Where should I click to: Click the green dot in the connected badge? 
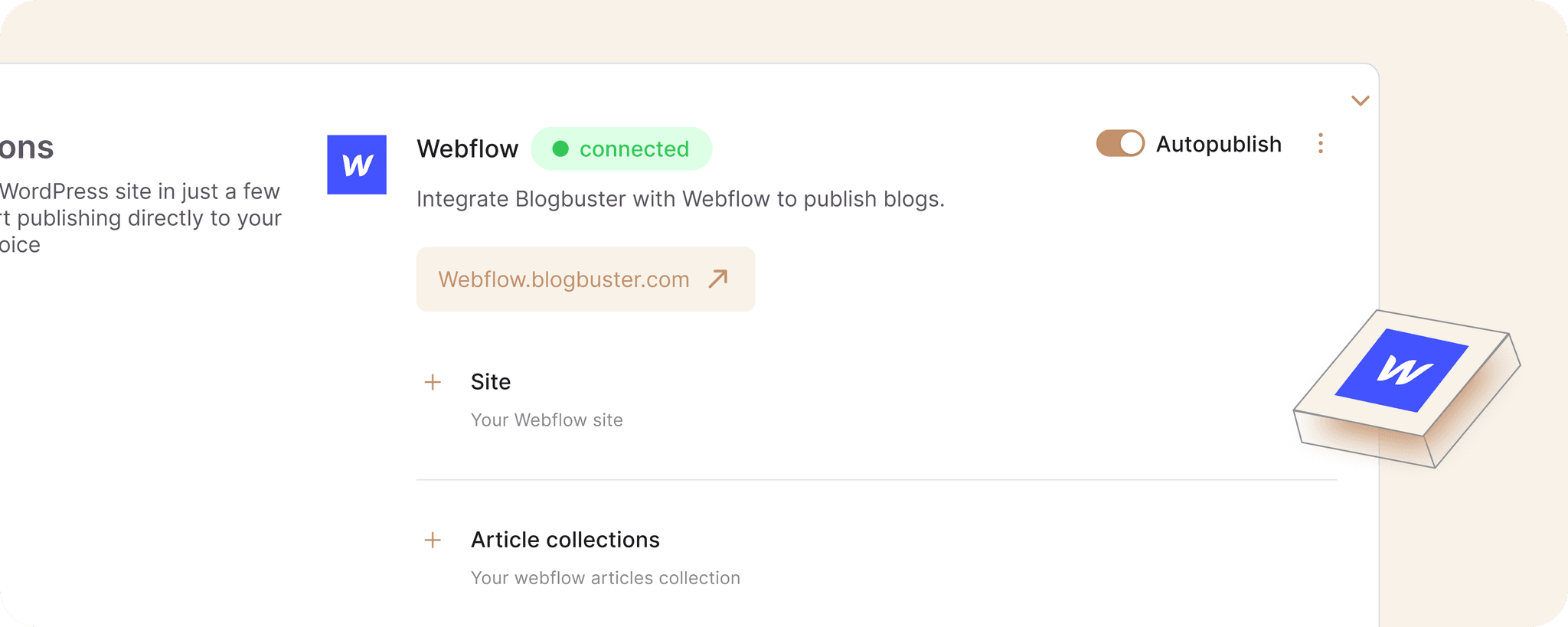click(561, 149)
